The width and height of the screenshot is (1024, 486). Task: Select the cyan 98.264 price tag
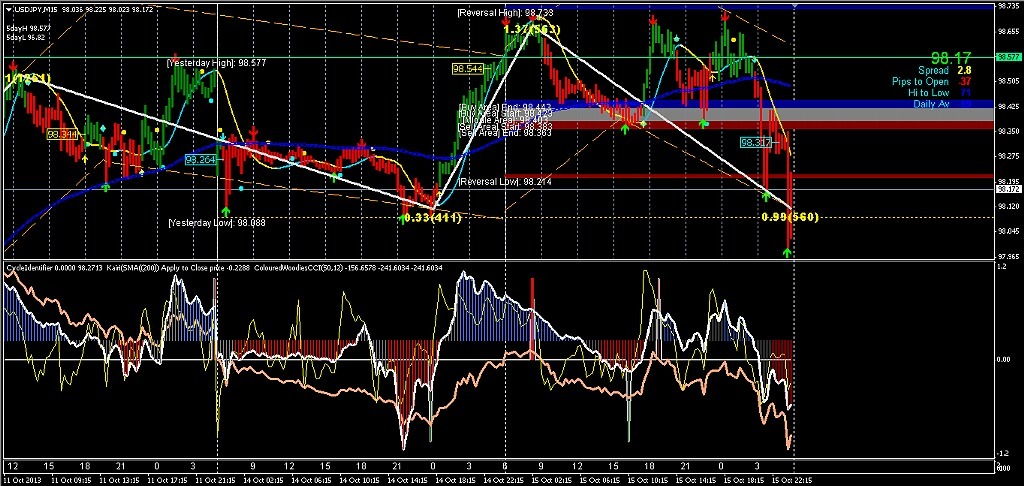click(200, 159)
